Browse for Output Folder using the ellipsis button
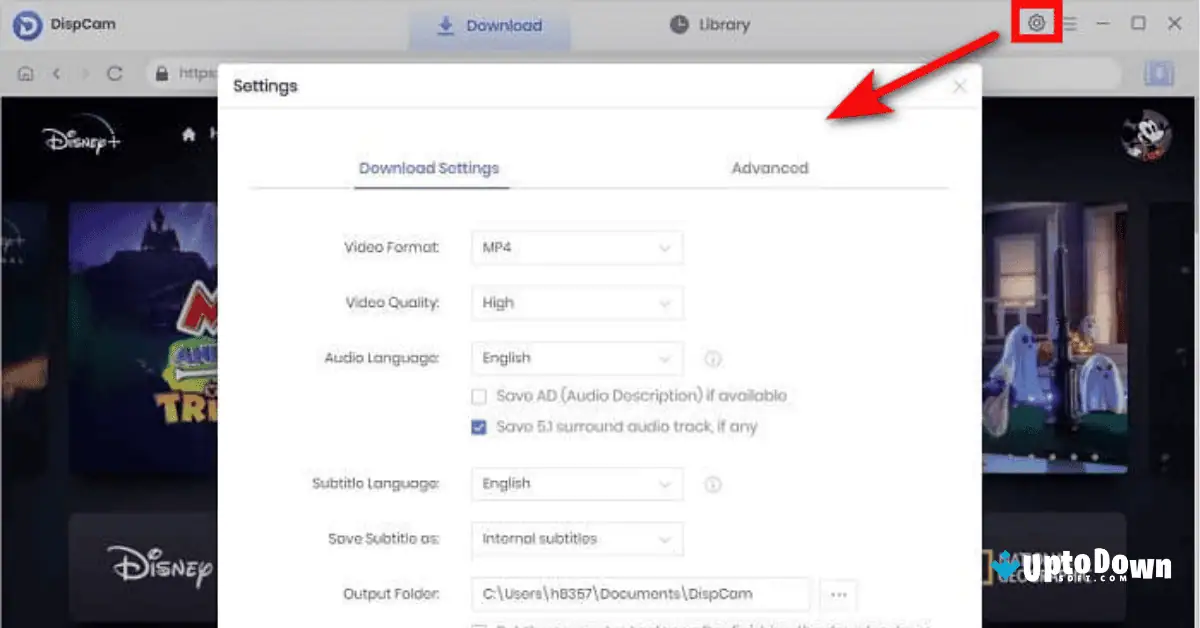The height and width of the screenshot is (628, 1200). tap(838, 594)
